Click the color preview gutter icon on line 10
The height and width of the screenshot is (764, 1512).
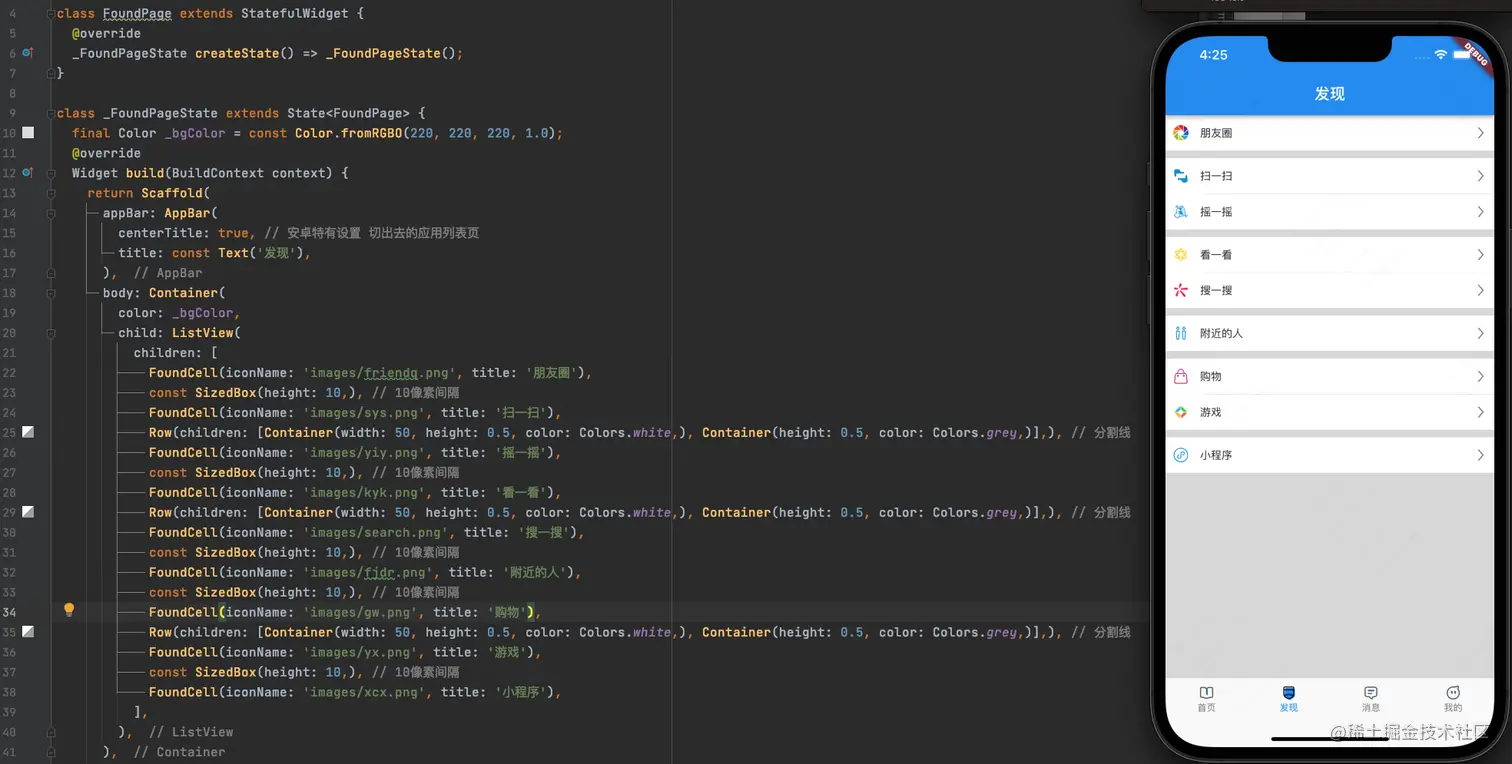pyautogui.click(x=28, y=133)
